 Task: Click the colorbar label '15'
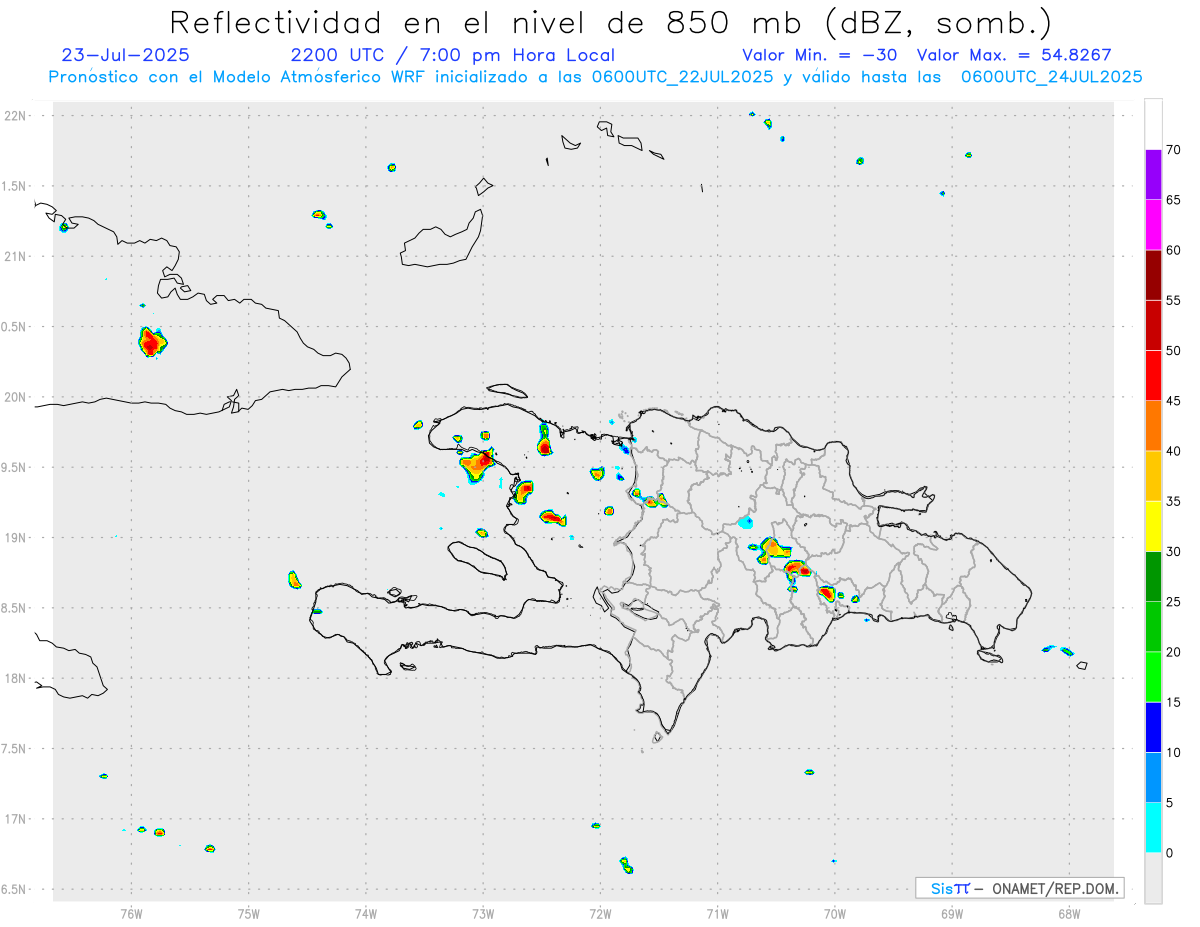click(1174, 702)
